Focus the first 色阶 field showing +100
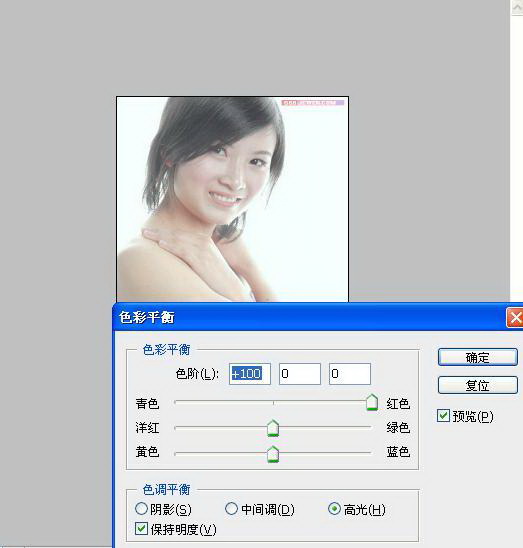Screen dimensions: 523x548 (250, 374)
